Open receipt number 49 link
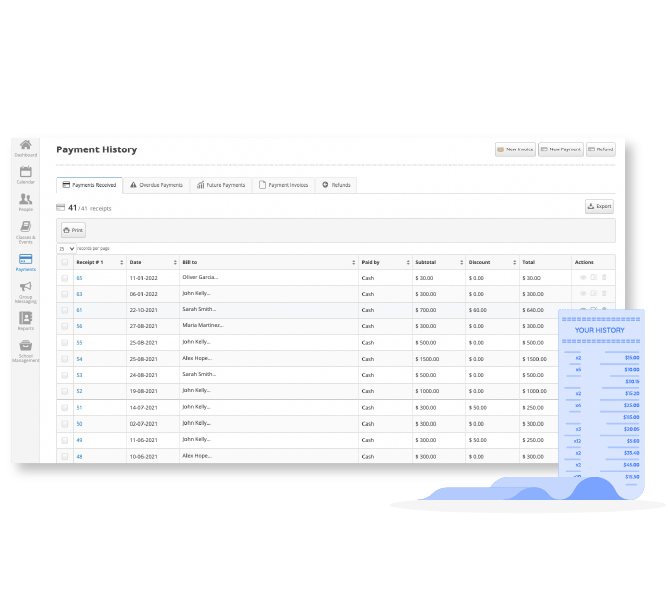Viewport: 670px width, 598px height. (79, 440)
